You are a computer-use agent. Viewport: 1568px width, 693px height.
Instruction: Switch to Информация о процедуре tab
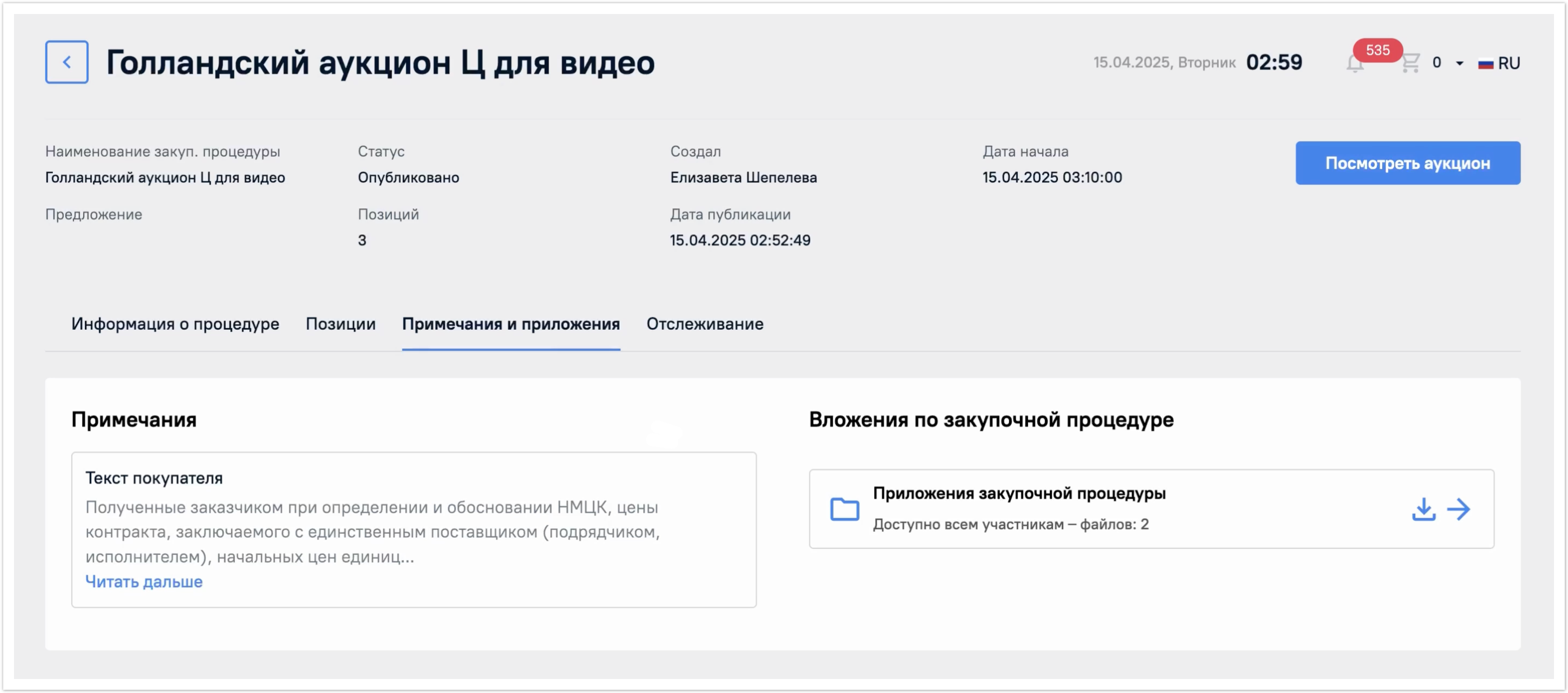(x=175, y=324)
